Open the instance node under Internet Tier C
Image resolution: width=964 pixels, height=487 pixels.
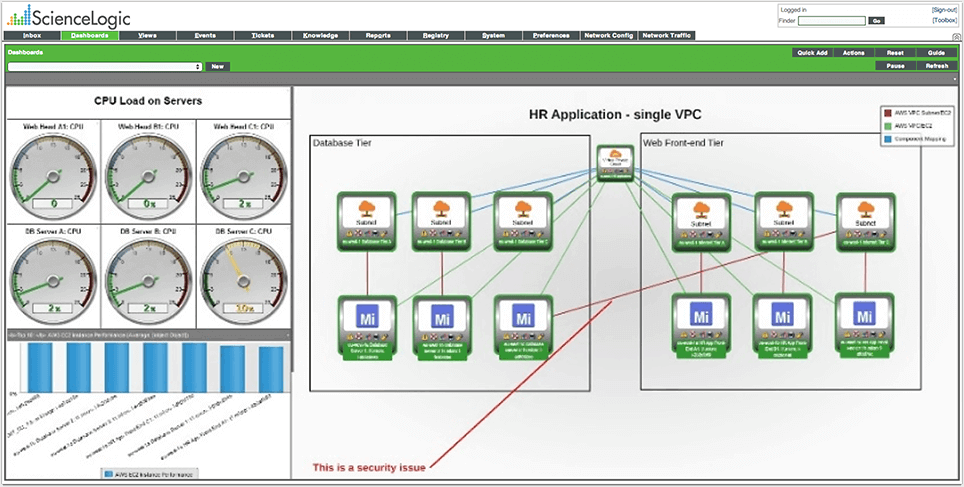[x=864, y=326]
